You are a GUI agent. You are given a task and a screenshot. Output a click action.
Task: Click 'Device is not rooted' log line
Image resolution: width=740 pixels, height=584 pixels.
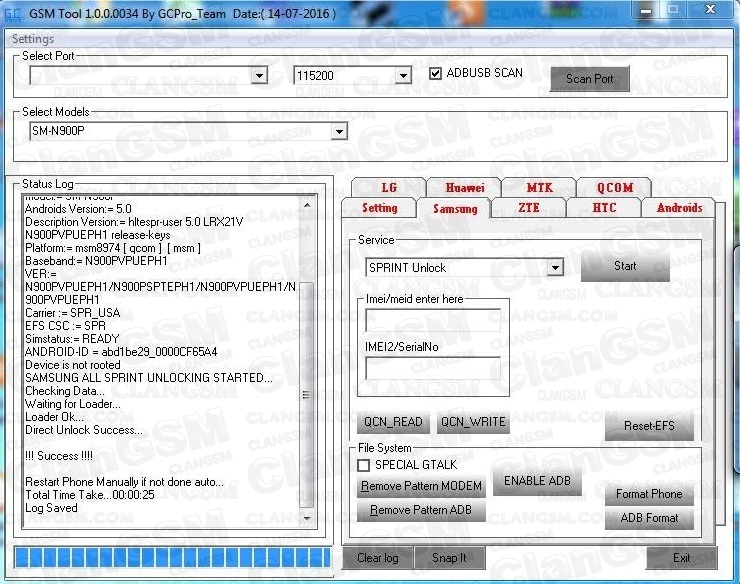tap(73, 365)
